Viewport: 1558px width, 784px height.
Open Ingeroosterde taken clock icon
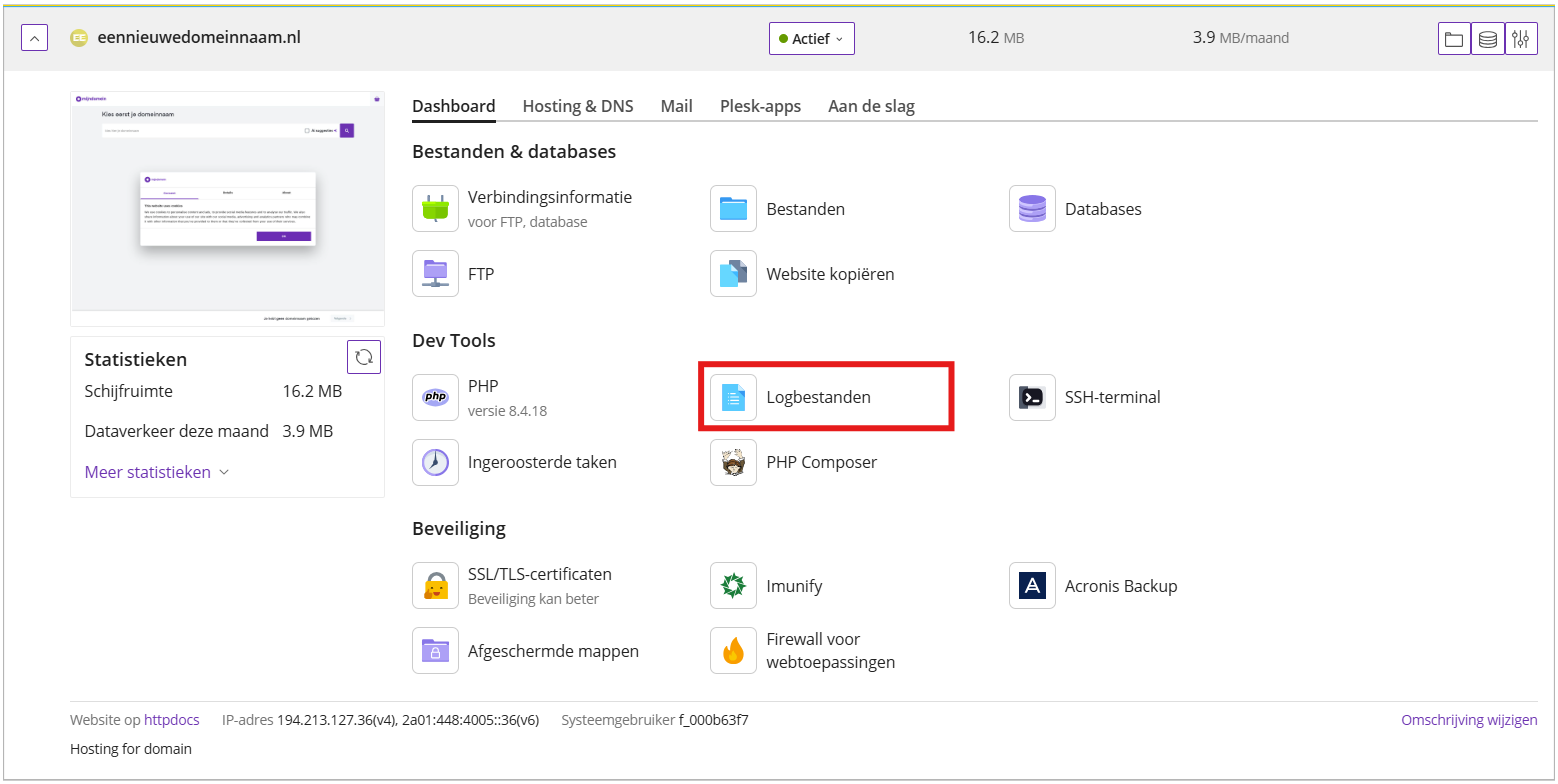click(x=435, y=463)
